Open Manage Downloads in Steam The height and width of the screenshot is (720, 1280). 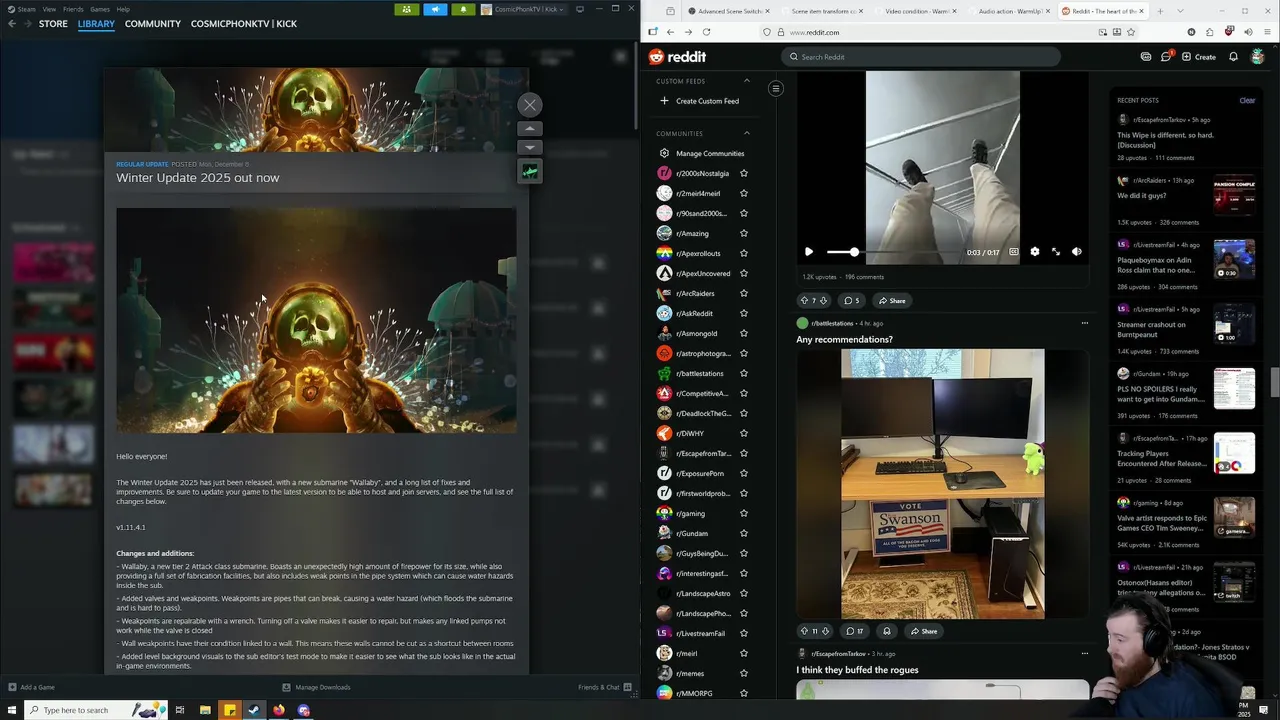(316, 687)
